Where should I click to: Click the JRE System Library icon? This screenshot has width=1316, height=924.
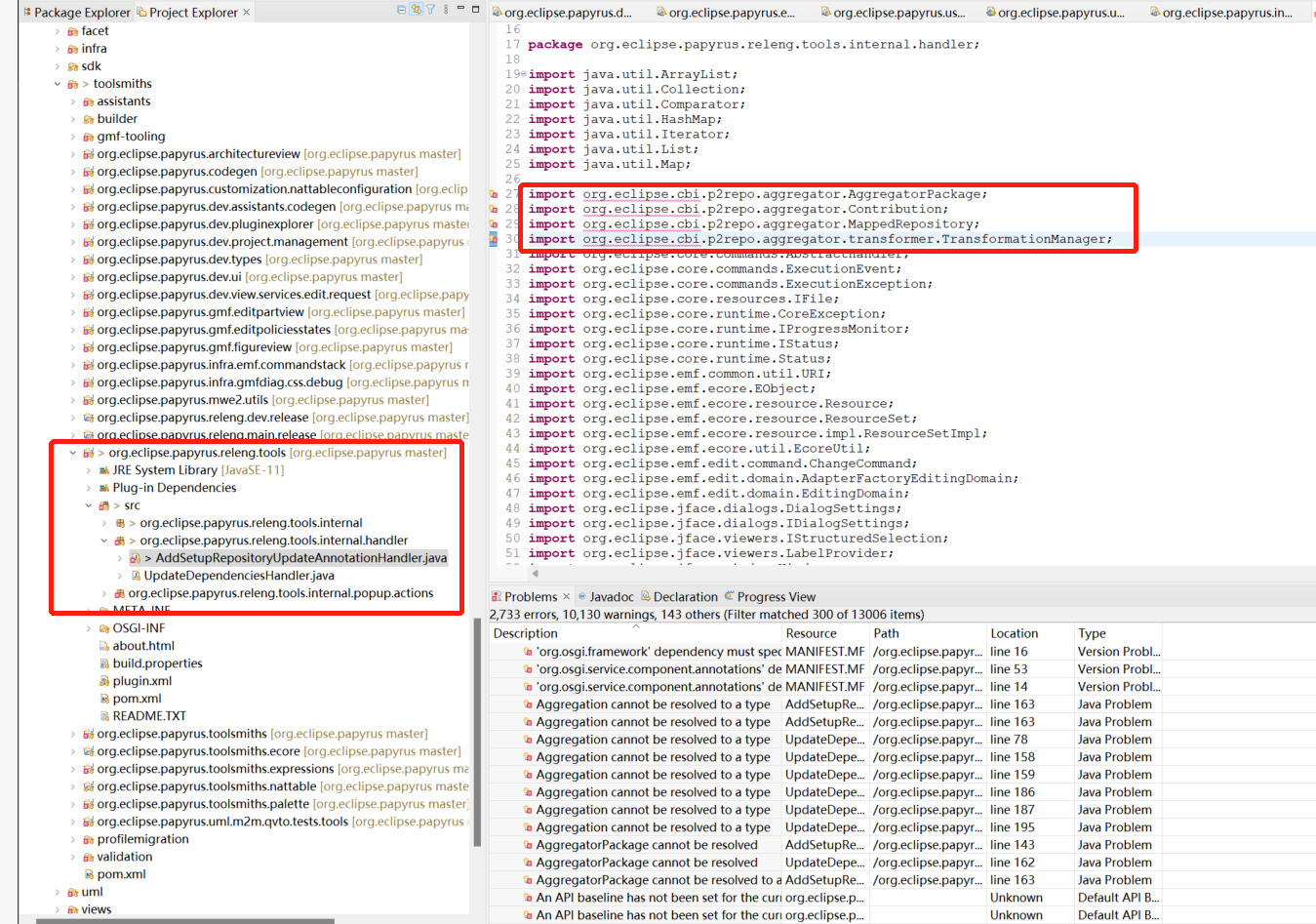[104, 470]
